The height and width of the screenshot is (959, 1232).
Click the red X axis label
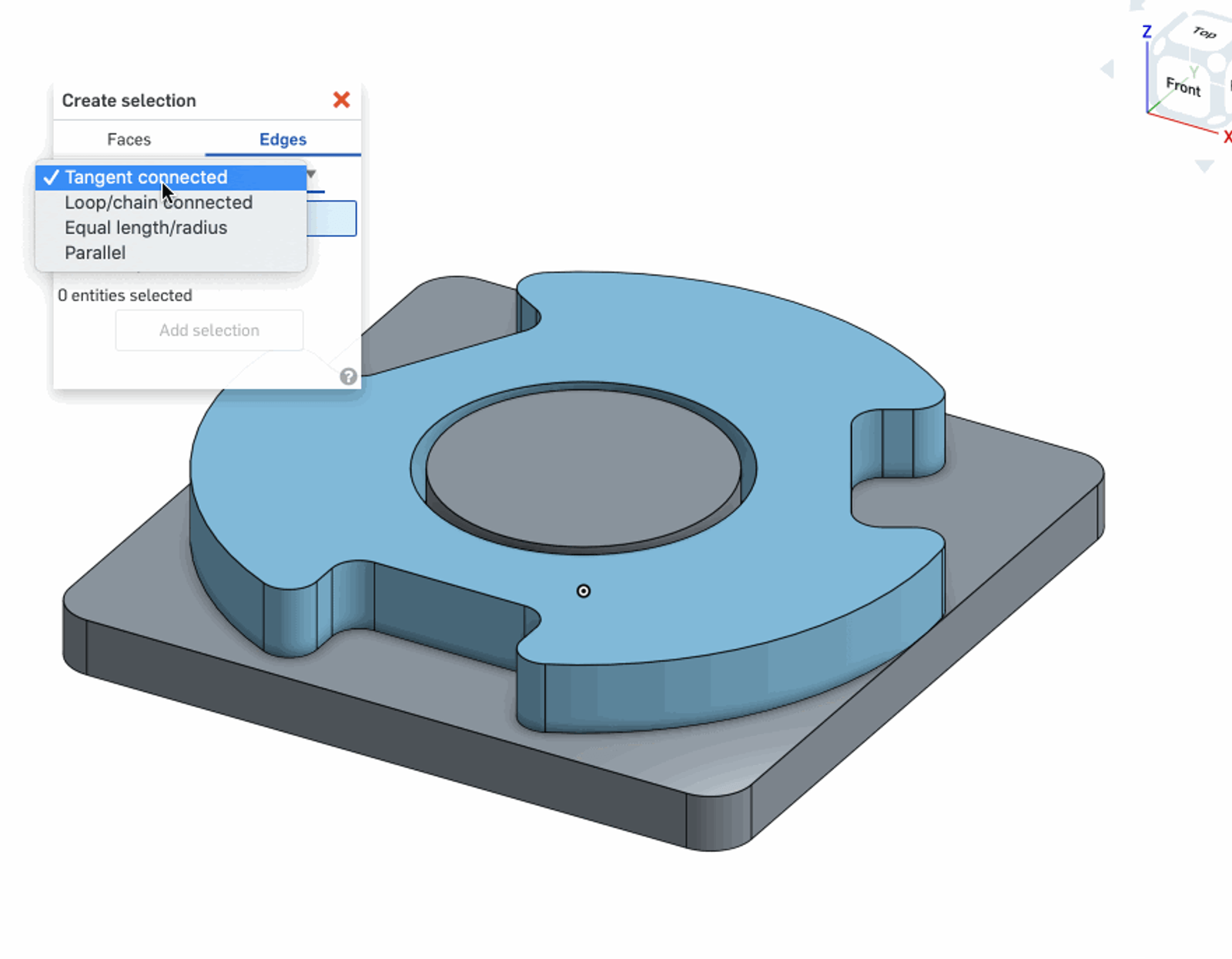pos(1227,136)
